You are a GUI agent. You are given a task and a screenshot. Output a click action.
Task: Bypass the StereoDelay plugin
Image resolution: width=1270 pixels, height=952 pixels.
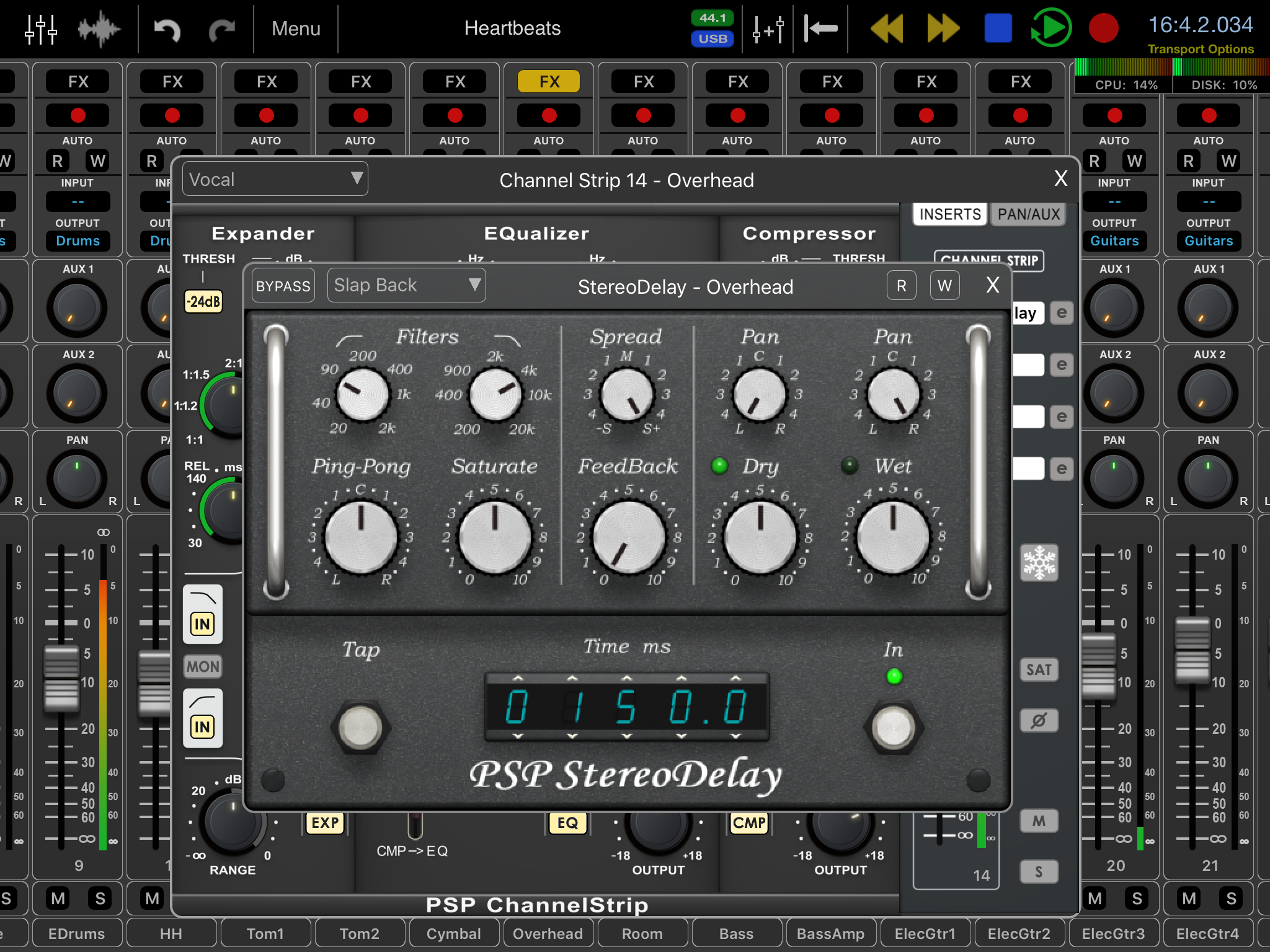283,286
